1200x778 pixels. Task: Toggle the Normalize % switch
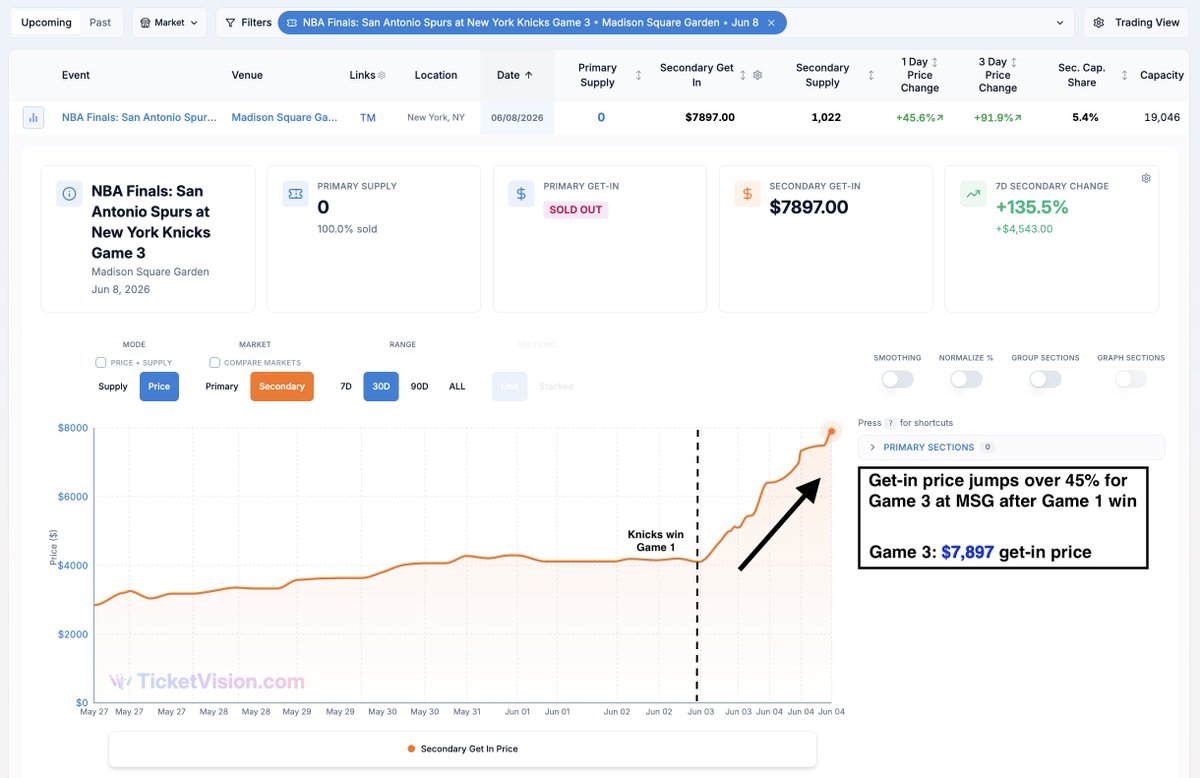coord(966,380)
